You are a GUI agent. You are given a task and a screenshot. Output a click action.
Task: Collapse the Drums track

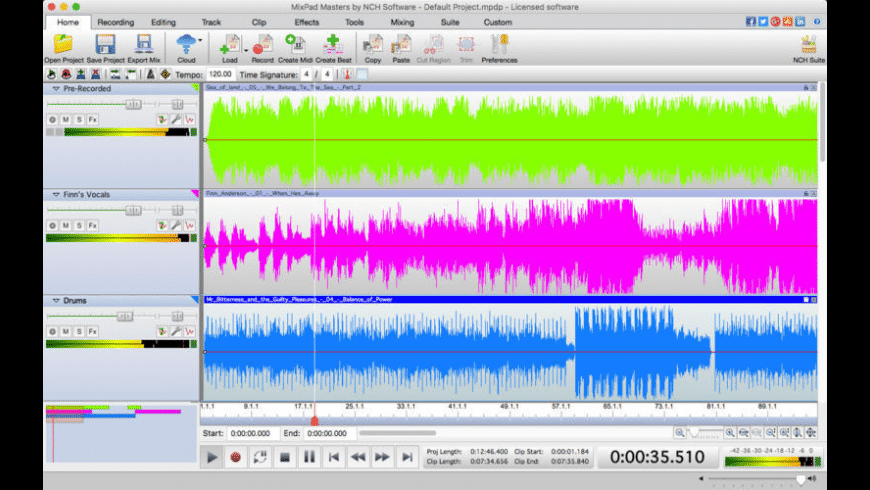[x=55, y=301]
